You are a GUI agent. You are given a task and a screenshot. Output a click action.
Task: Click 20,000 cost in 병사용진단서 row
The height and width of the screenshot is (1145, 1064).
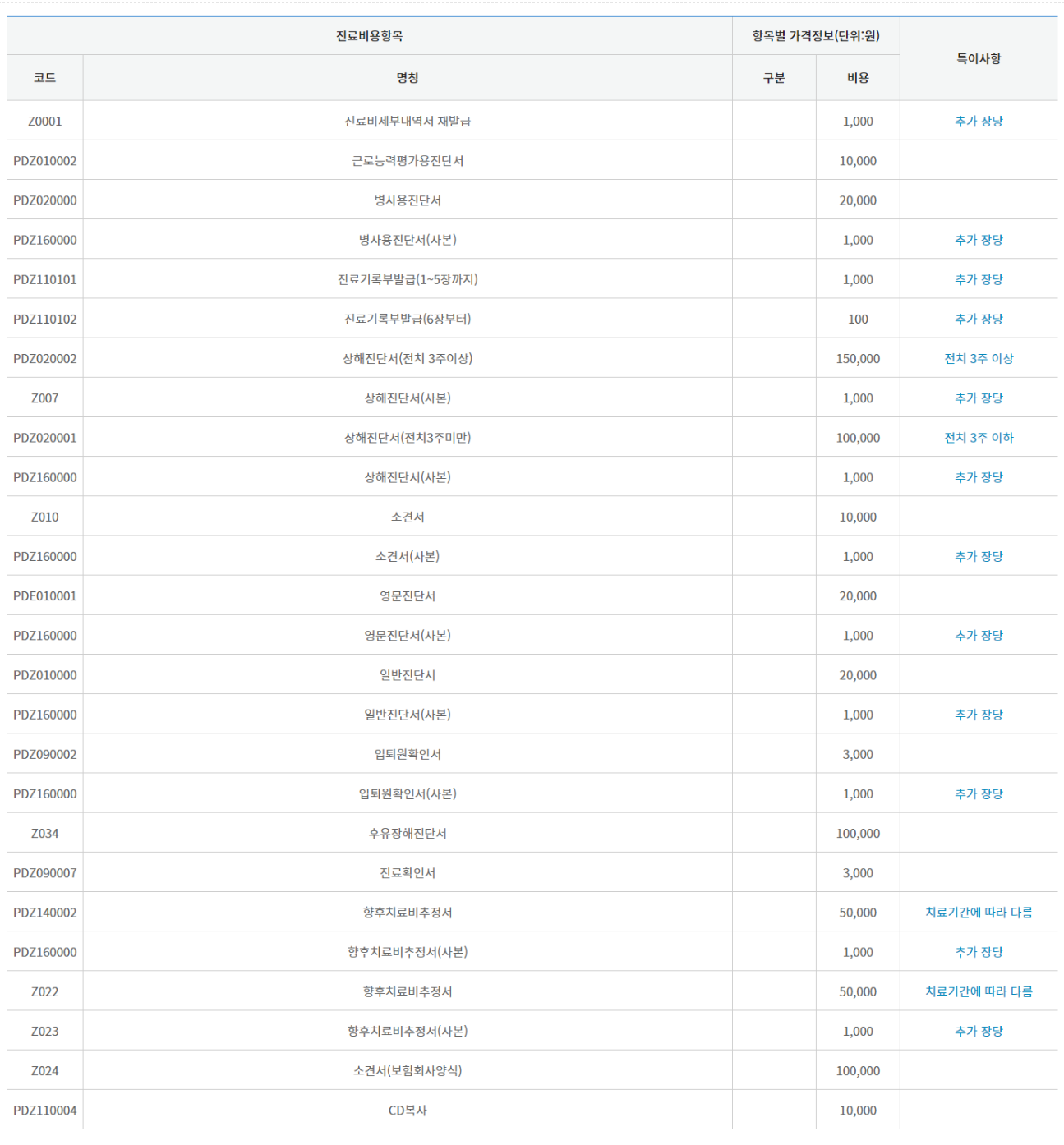click(x=858, y=200)
